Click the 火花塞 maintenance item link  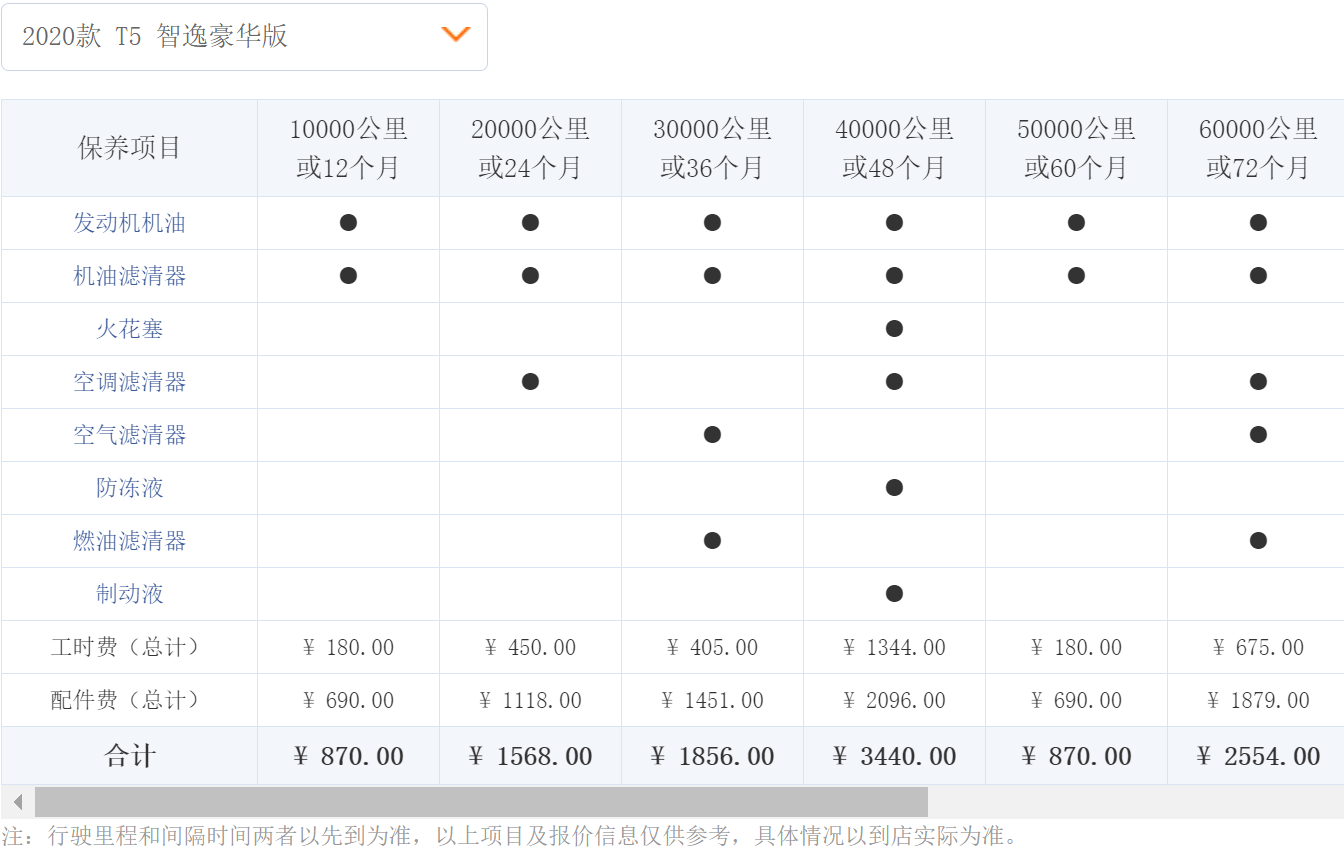[129, 329]
